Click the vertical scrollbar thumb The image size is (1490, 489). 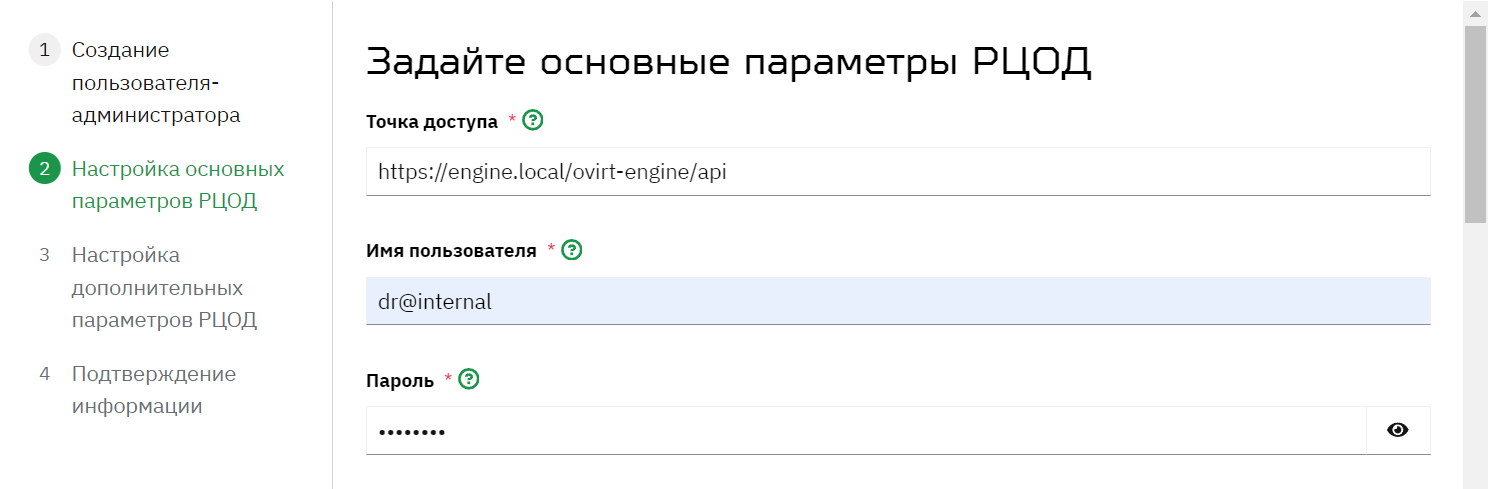click(1476, 124)
